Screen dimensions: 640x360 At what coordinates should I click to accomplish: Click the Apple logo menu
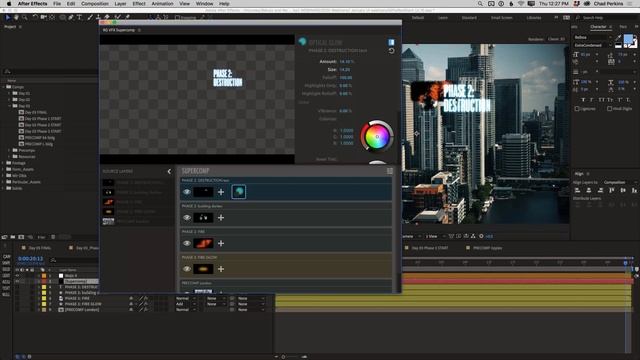point(8,4)
